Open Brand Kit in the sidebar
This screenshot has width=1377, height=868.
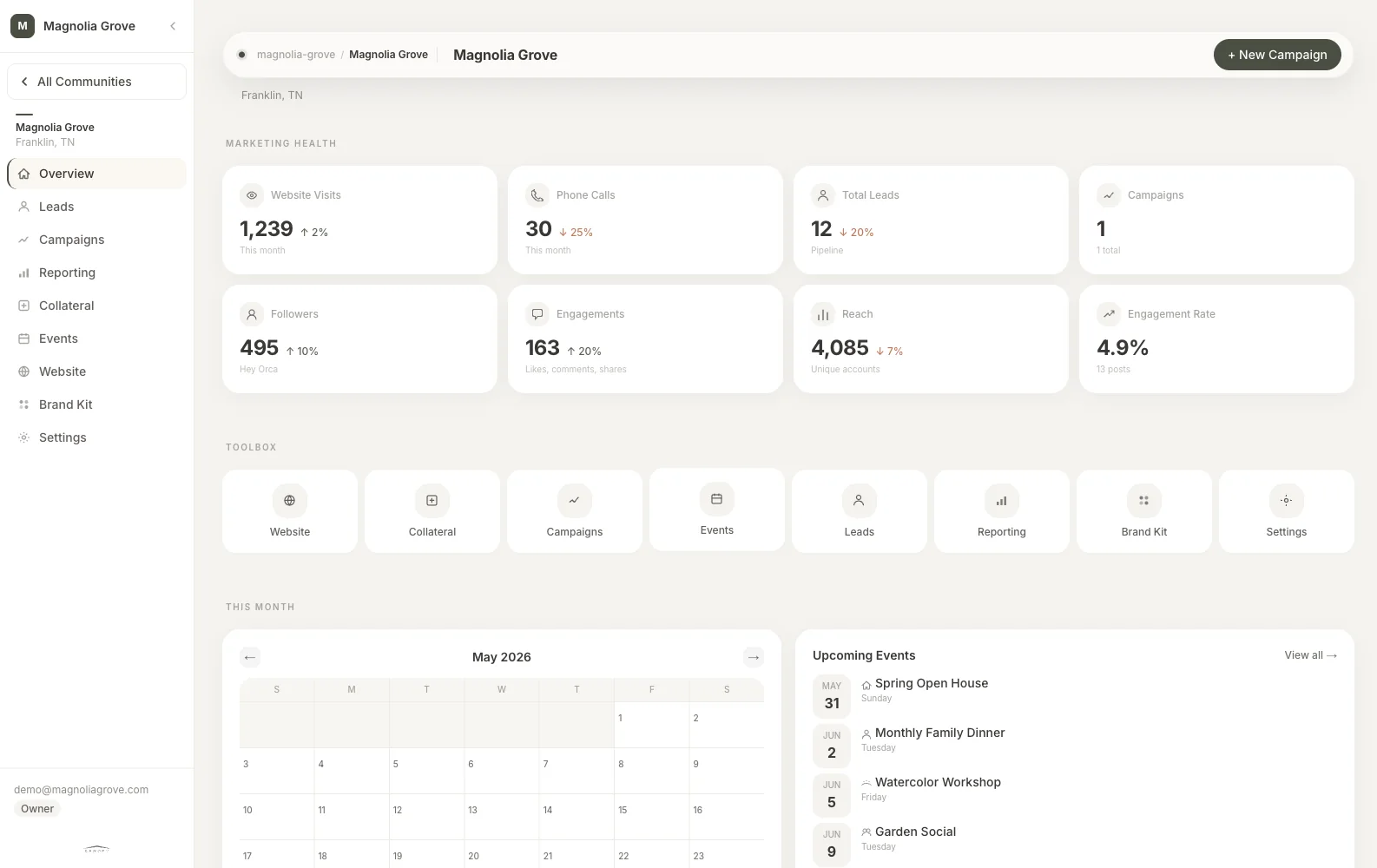click(x=96, y=404)
